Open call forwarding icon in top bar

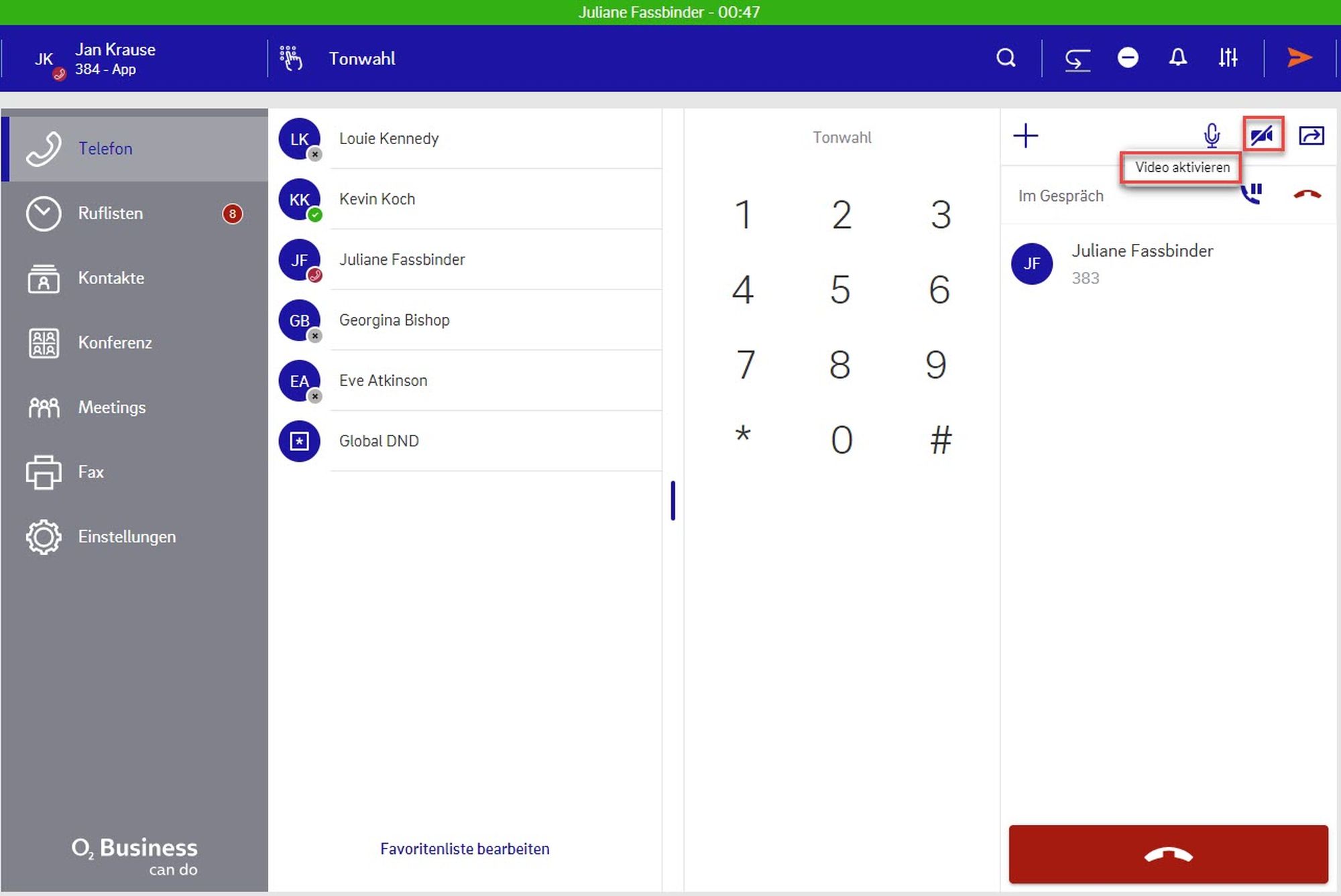pos(1077,59)
